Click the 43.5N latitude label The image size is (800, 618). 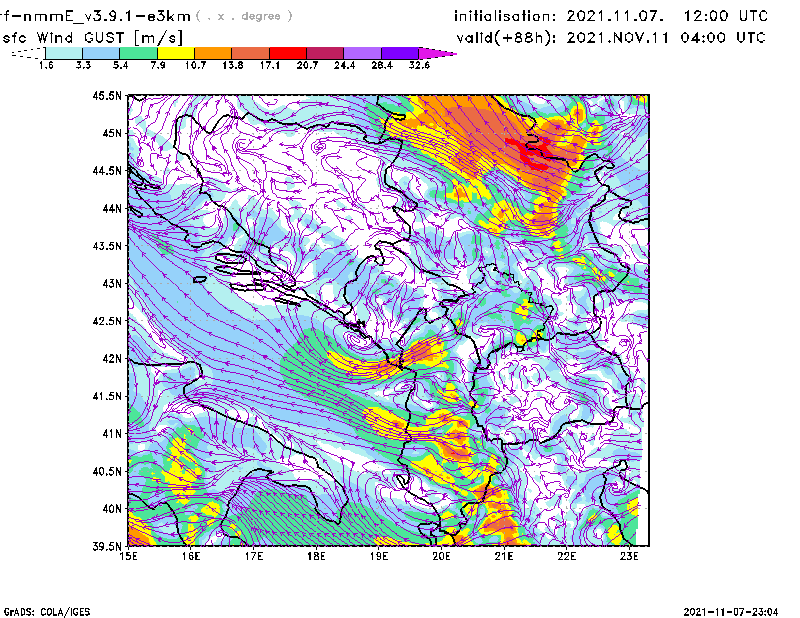pyautogui.click(x=107, y=246)
